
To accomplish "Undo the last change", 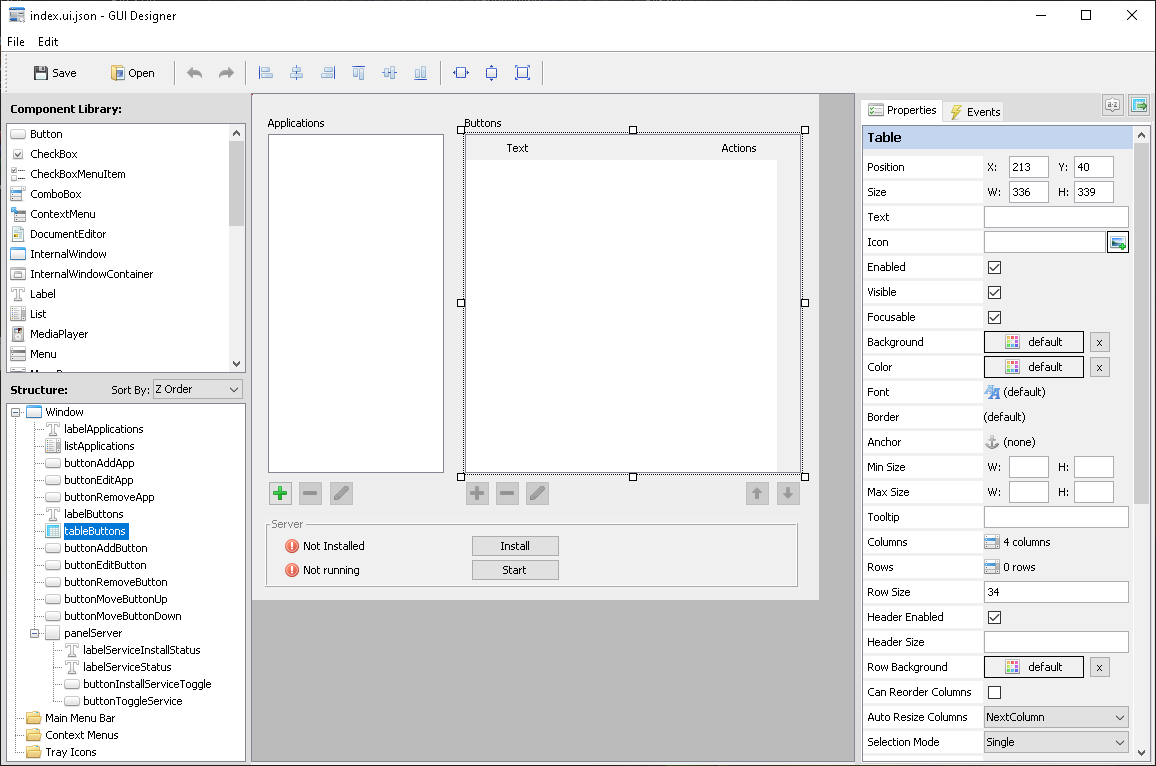I will click(194, 72).
